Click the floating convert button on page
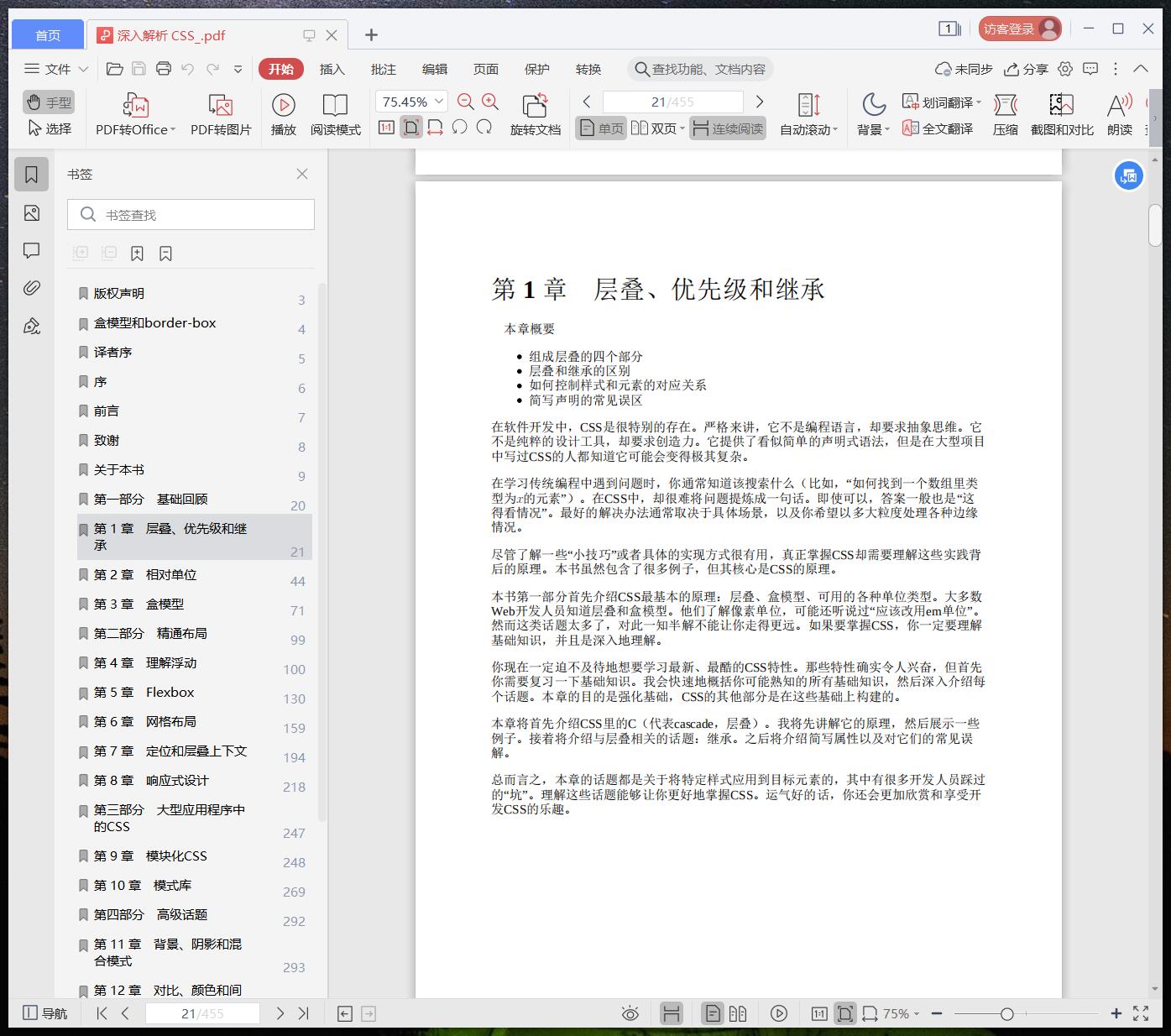This screenshot has width=1171, height=1036. tap(1128, 176)
